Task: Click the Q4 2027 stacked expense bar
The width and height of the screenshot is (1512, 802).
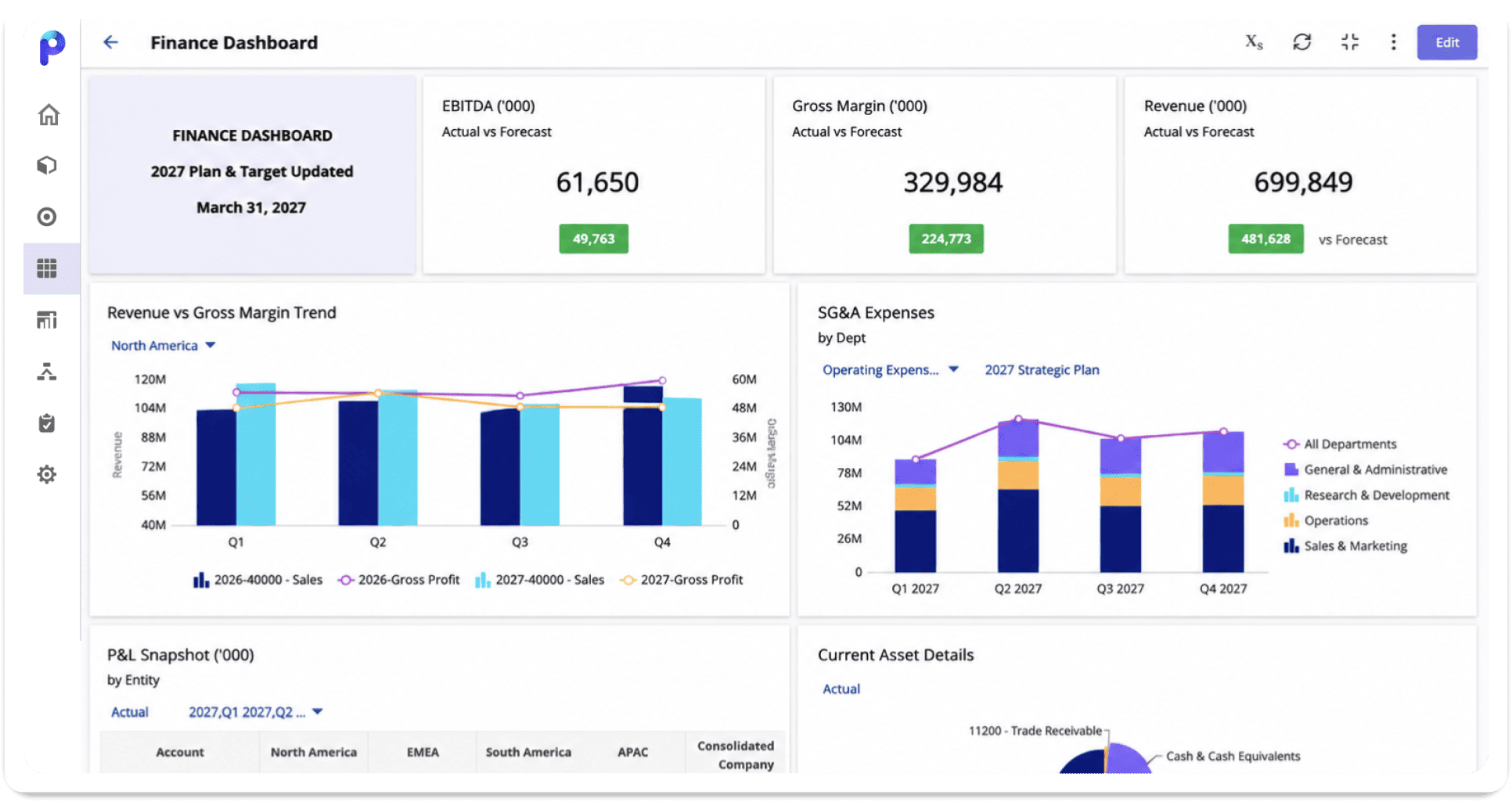Action: click(1223, 502)
